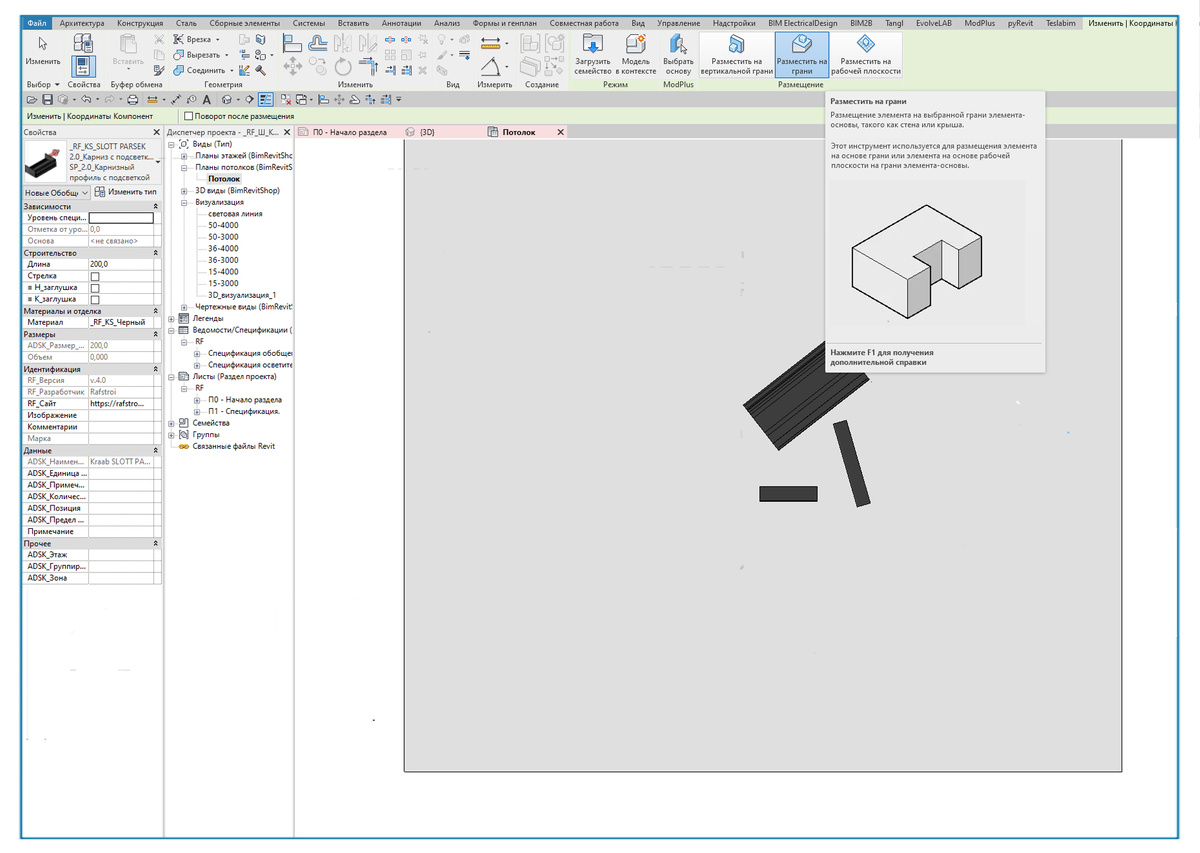This screenshot has height=853, width=1200.
Task: Click the Материал value _RF_KS_Черный
Action: point(121,323)
